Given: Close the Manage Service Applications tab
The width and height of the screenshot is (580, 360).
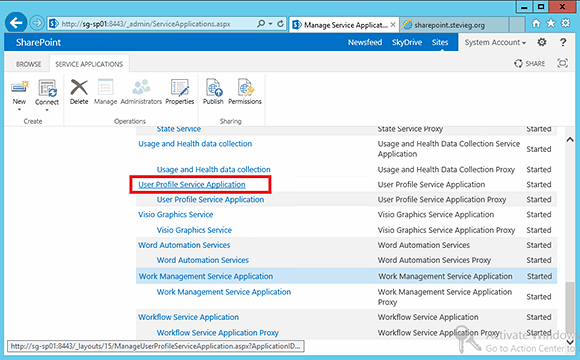Looking at the screenshot, I should 393,25.
